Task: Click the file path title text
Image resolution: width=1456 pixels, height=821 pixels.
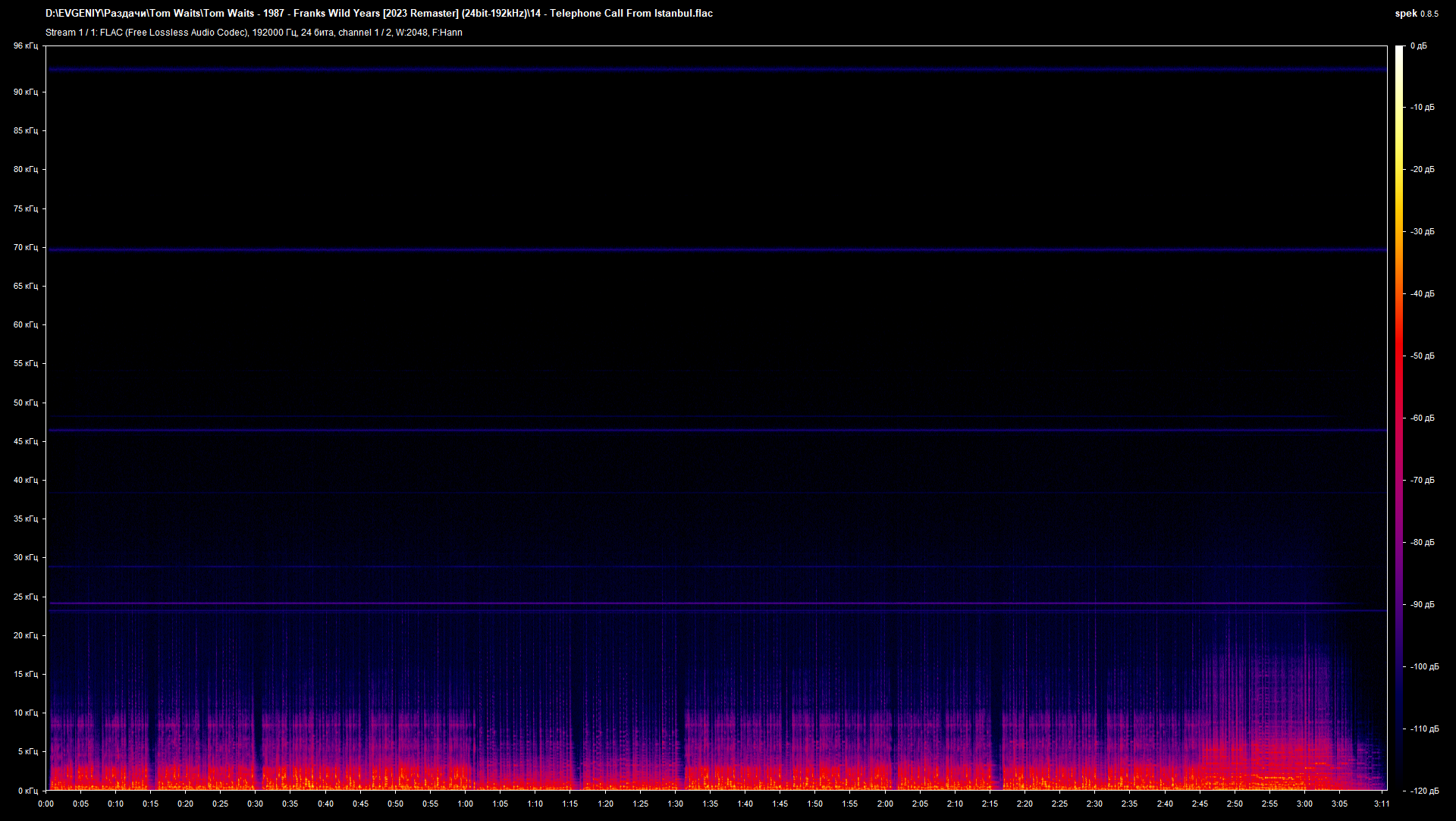Action: [379, 14]
